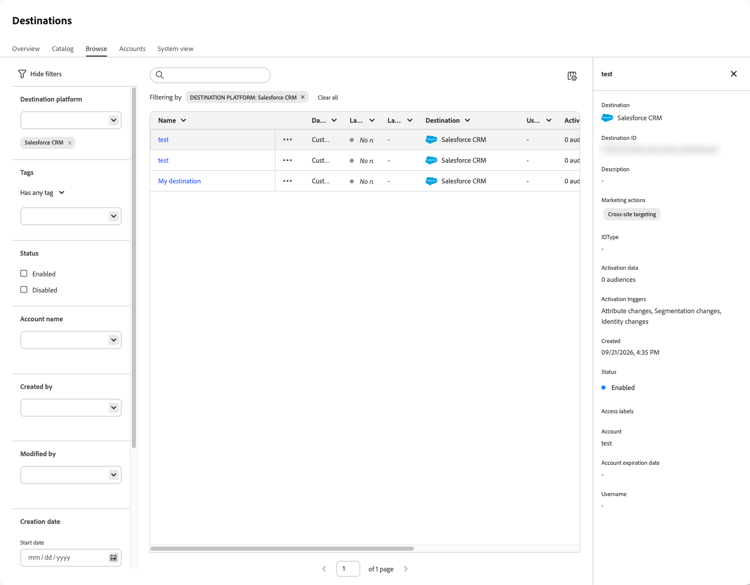Open the more actions menu for My destination
The width and height of the screenshot is (750, 585).
[287, 181]
